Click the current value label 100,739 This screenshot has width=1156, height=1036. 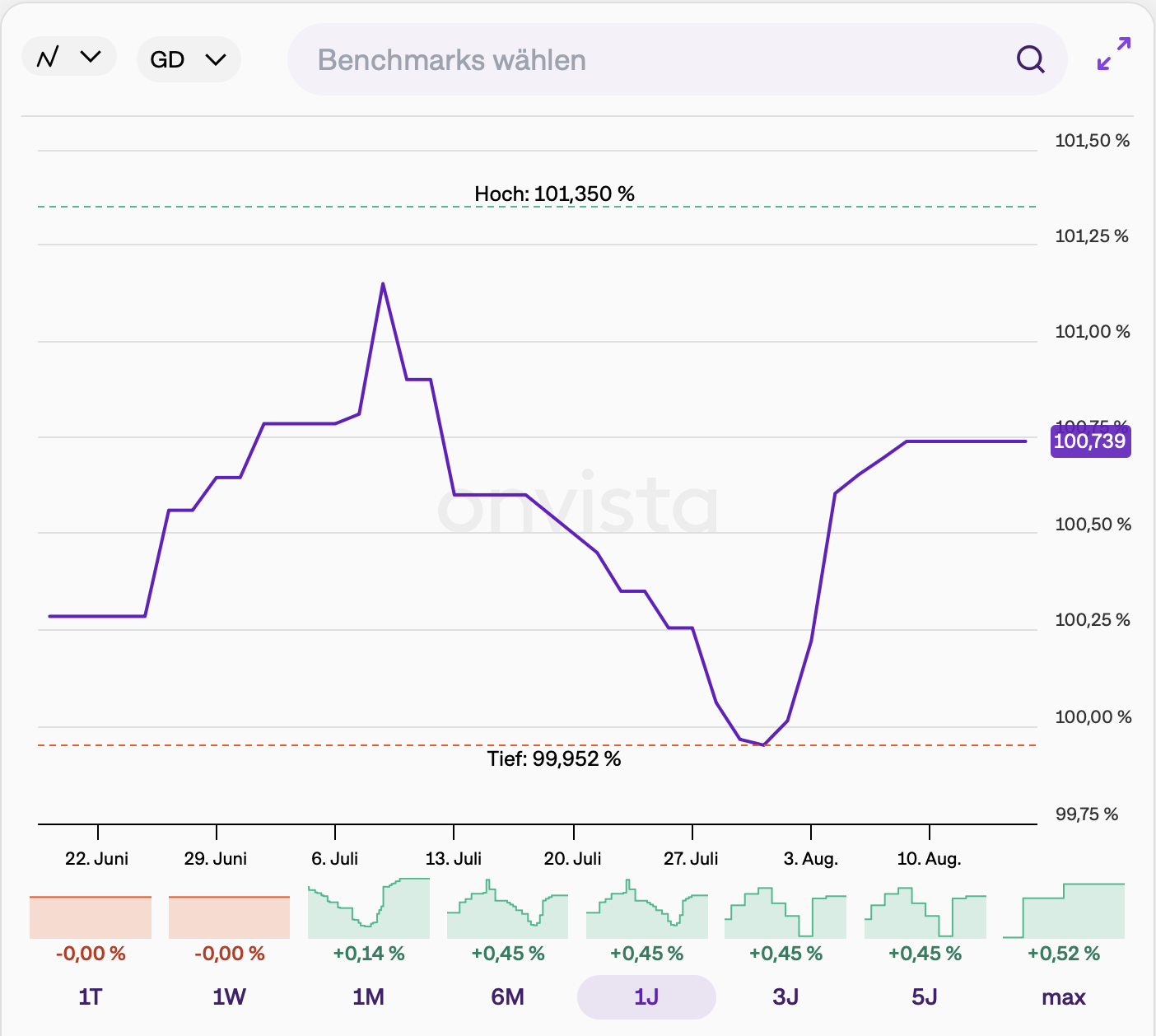pos(1090,441)
